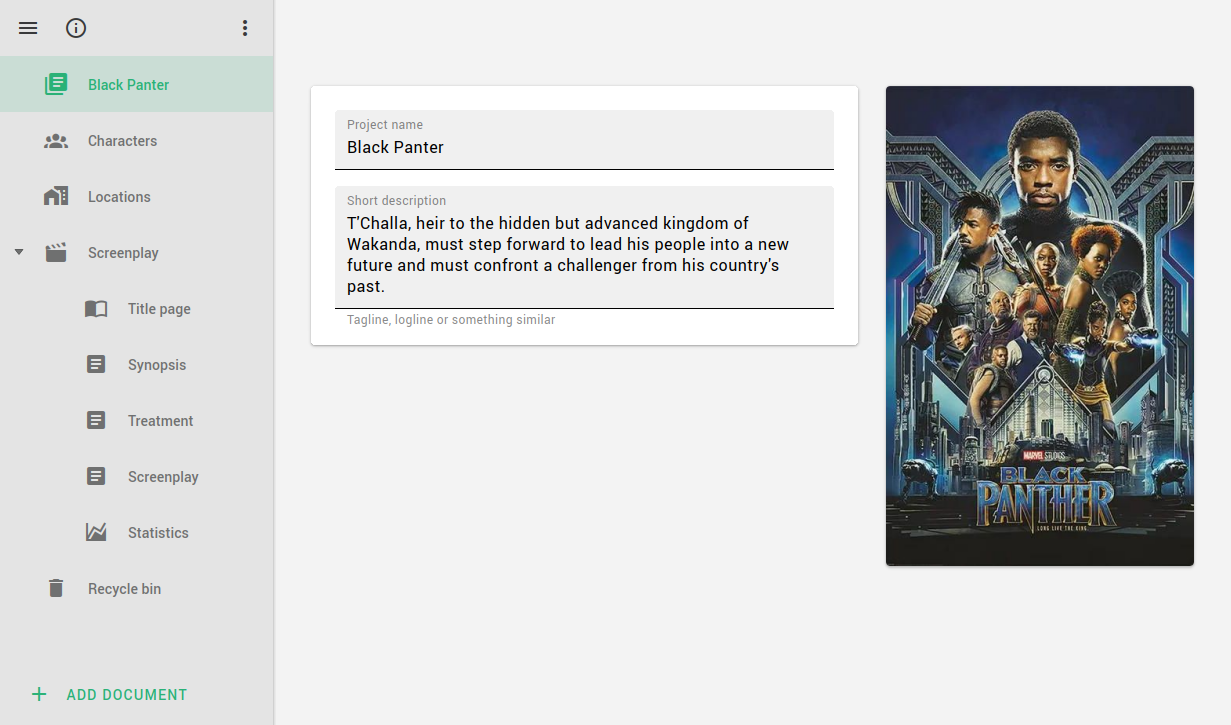Select the Black Panter project icon
This screenshot has width=1231, height=725.
click(x=56, y=85)
